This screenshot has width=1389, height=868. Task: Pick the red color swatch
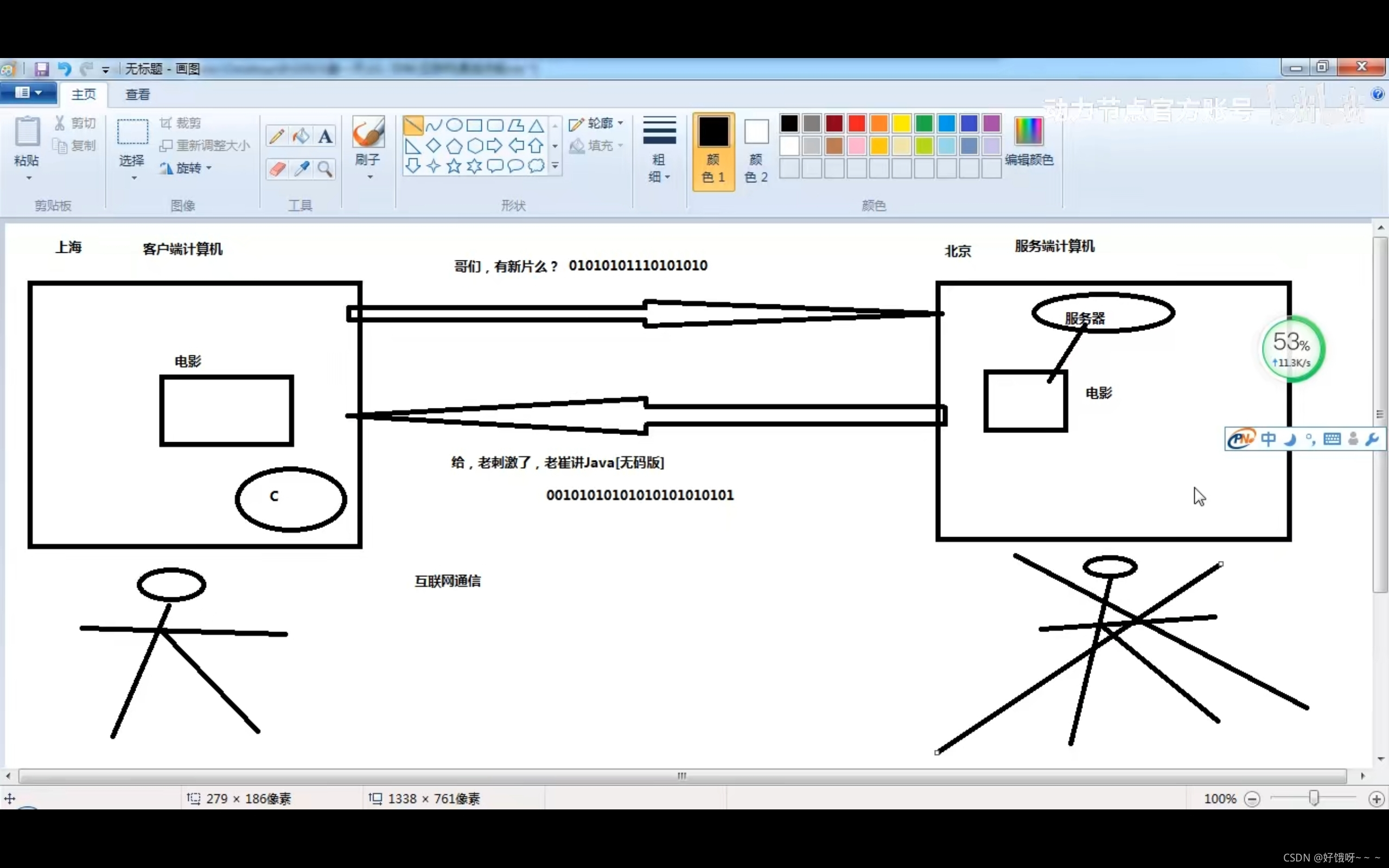point(856,124)
